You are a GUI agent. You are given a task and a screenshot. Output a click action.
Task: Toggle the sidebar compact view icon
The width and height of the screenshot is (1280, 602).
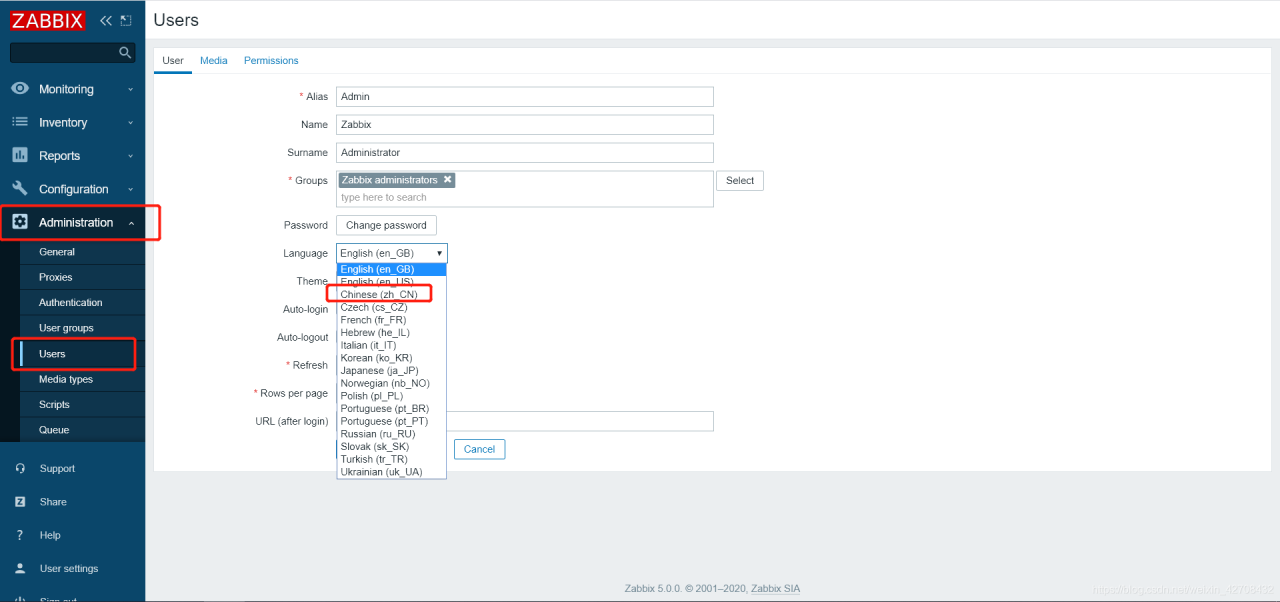(x=125, y=20)
